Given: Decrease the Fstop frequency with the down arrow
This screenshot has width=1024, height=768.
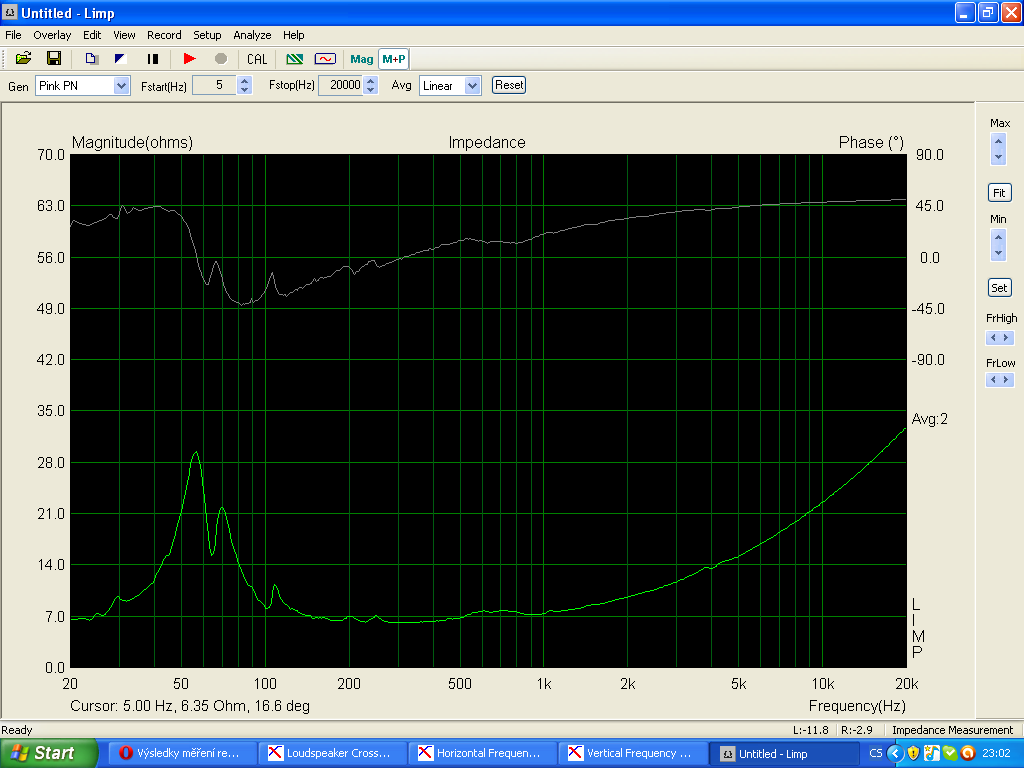Looking at the screenshot, I should pos(370,89).
